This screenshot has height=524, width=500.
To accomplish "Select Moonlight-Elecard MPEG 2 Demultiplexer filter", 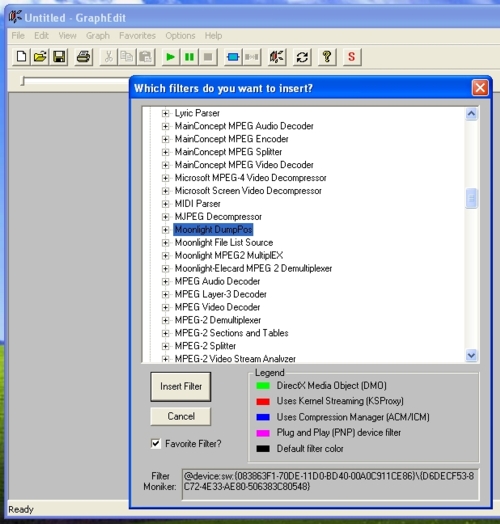I will pos(253,268).
